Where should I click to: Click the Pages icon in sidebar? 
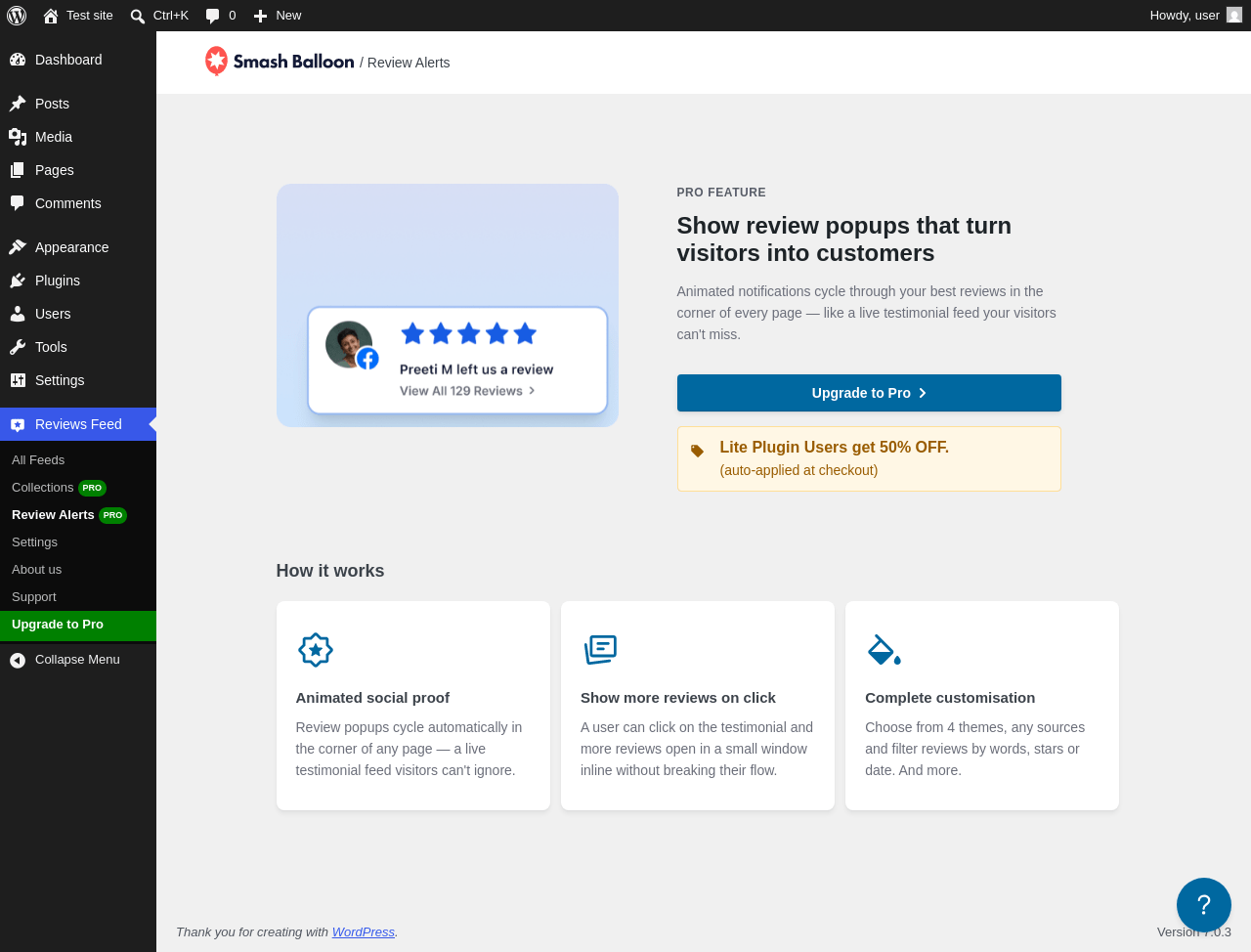click(x=18, y=170)
